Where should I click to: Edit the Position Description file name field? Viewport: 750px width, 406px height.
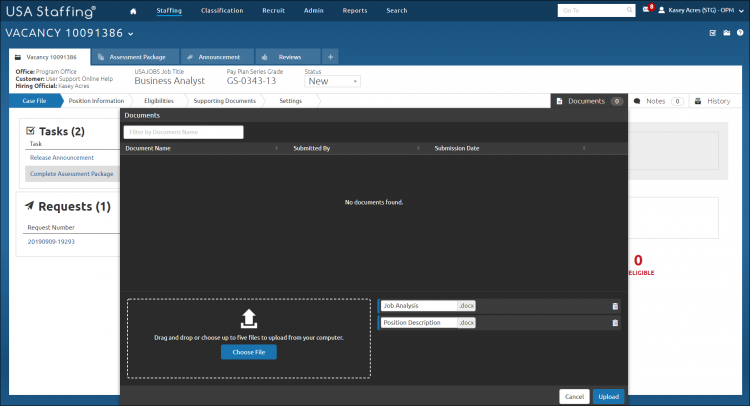tap(419, 323)
